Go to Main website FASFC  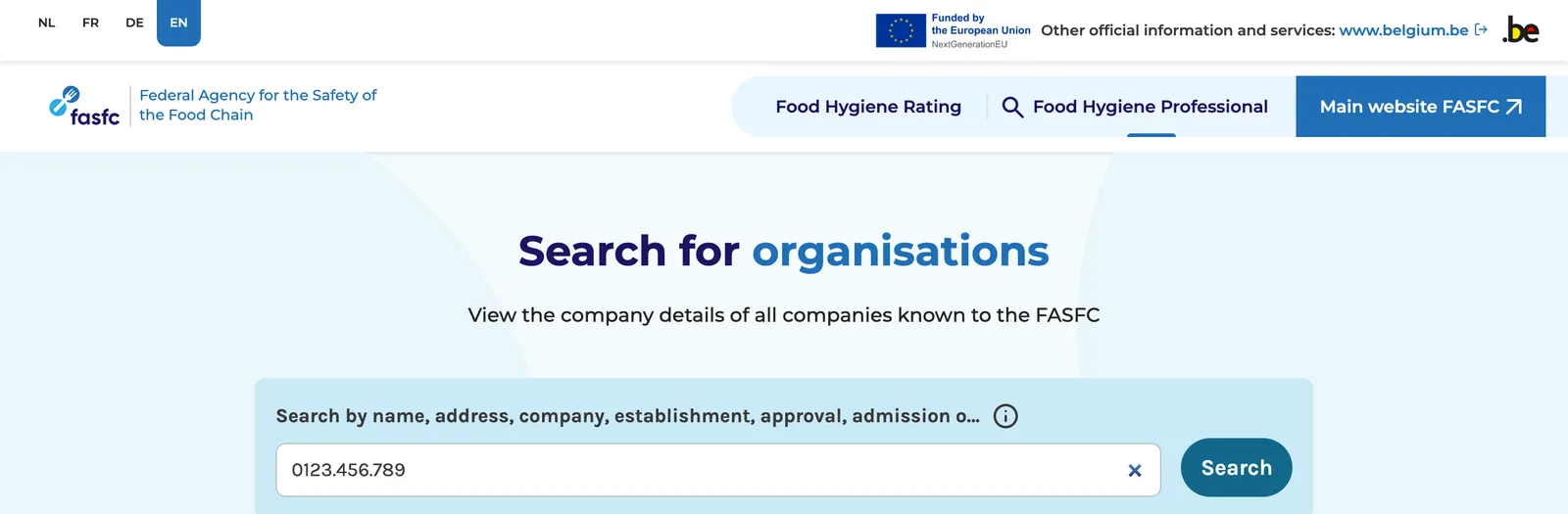(x=1420, y=107)
